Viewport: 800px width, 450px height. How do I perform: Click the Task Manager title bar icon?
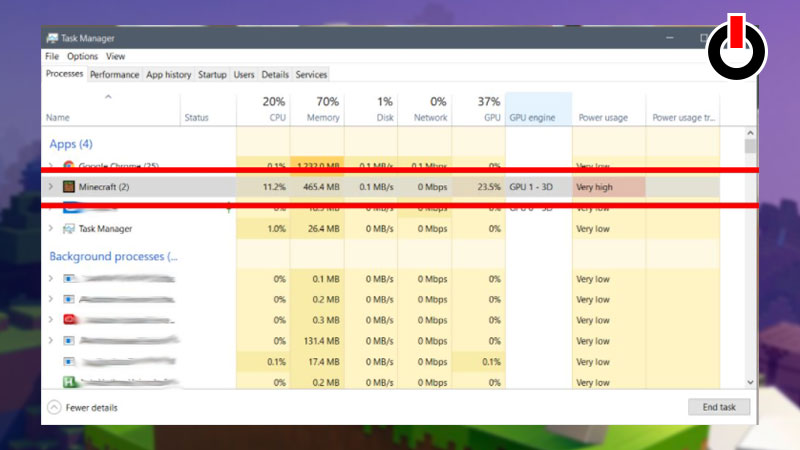(52, 38)
